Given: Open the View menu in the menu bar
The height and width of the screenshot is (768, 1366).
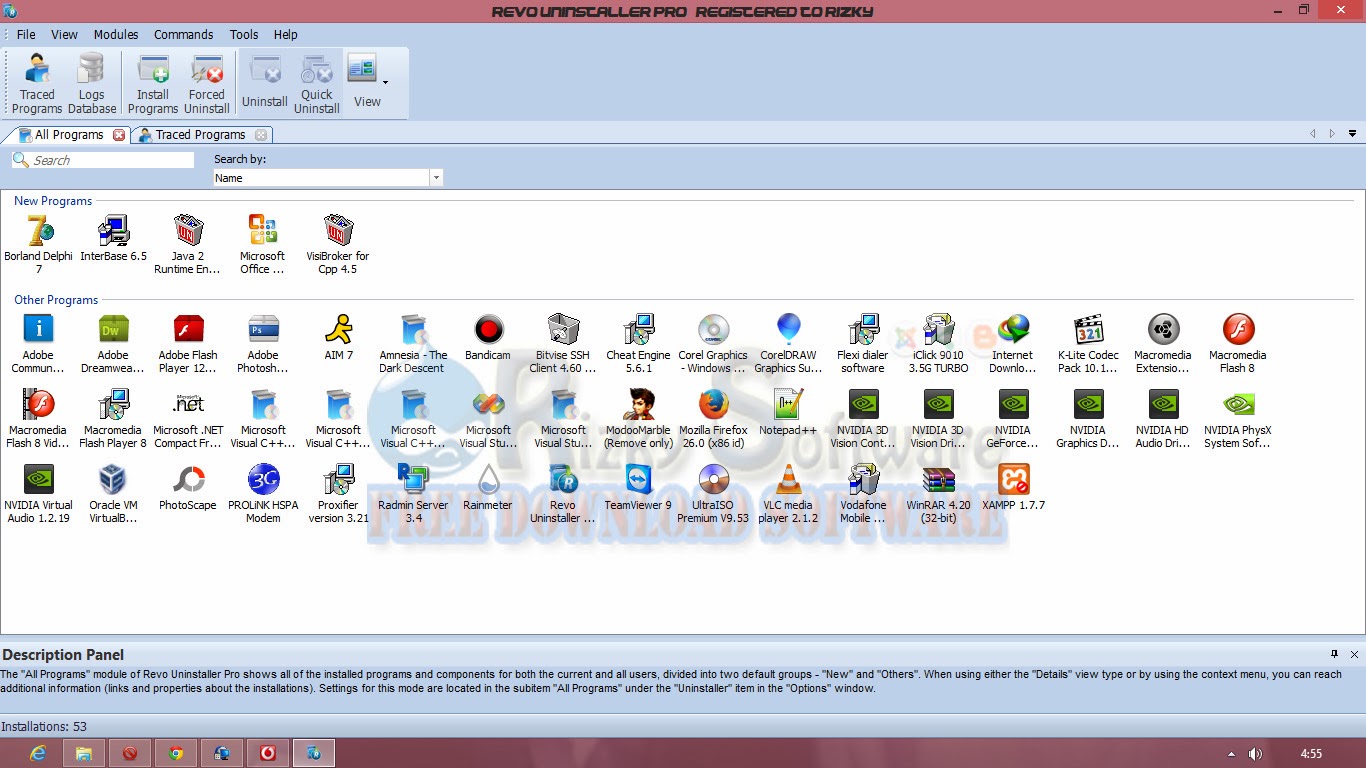Looking at the screenshot, I should (64, 34).
